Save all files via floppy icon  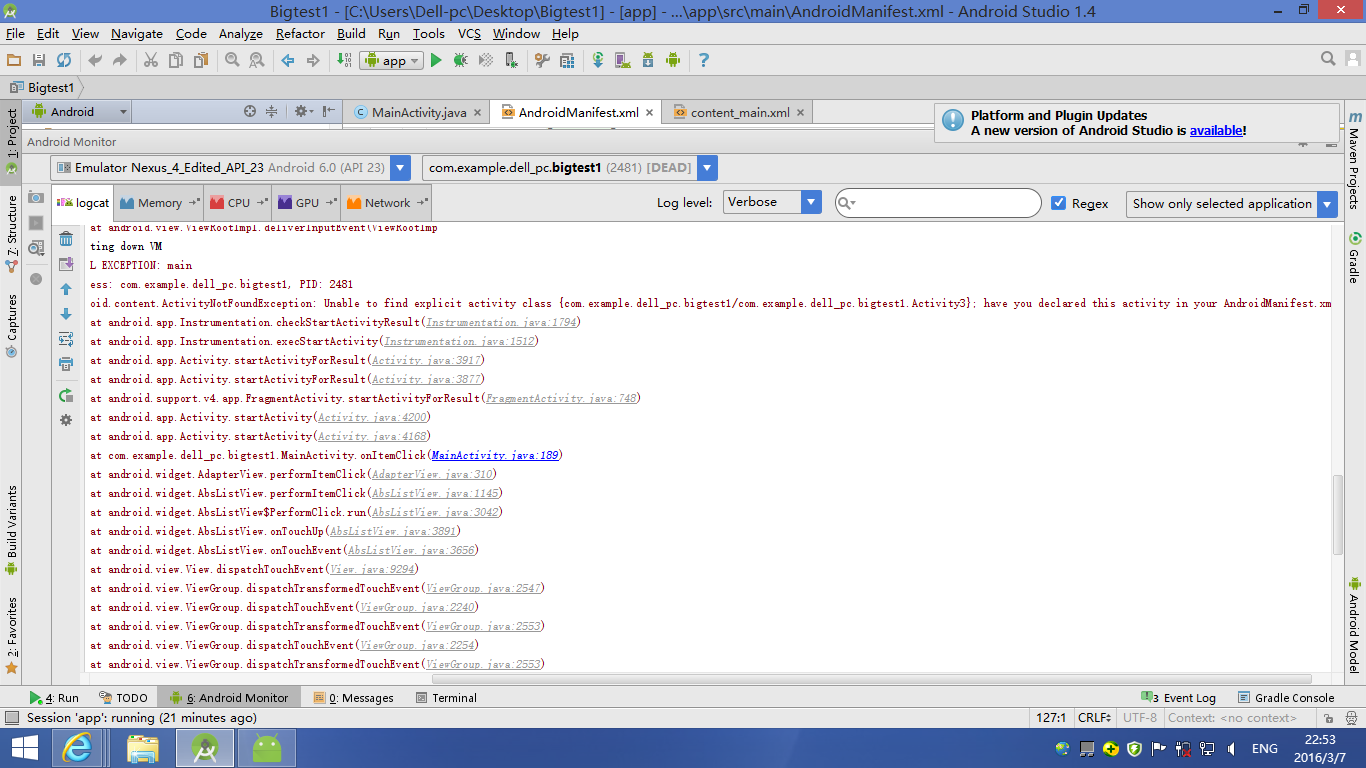coord(39,61)
